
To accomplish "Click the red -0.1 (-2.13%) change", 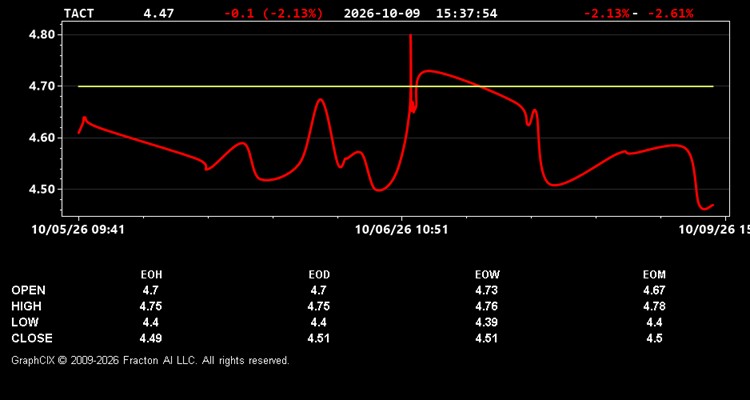I will coord(274,13).
